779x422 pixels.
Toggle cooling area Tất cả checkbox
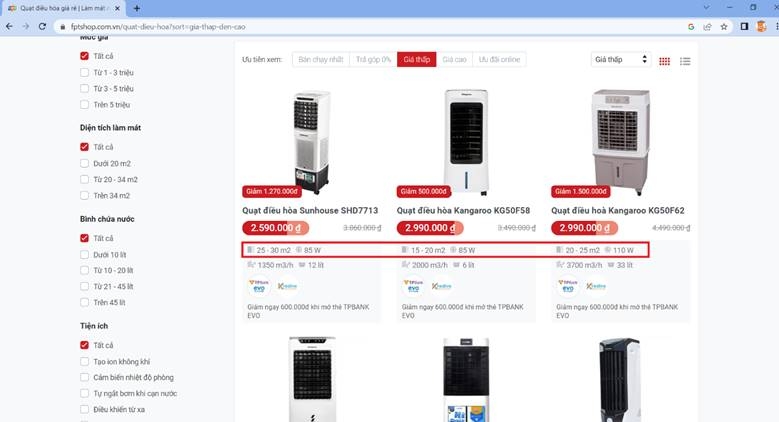pyautogui.click(x=84, y=147)
